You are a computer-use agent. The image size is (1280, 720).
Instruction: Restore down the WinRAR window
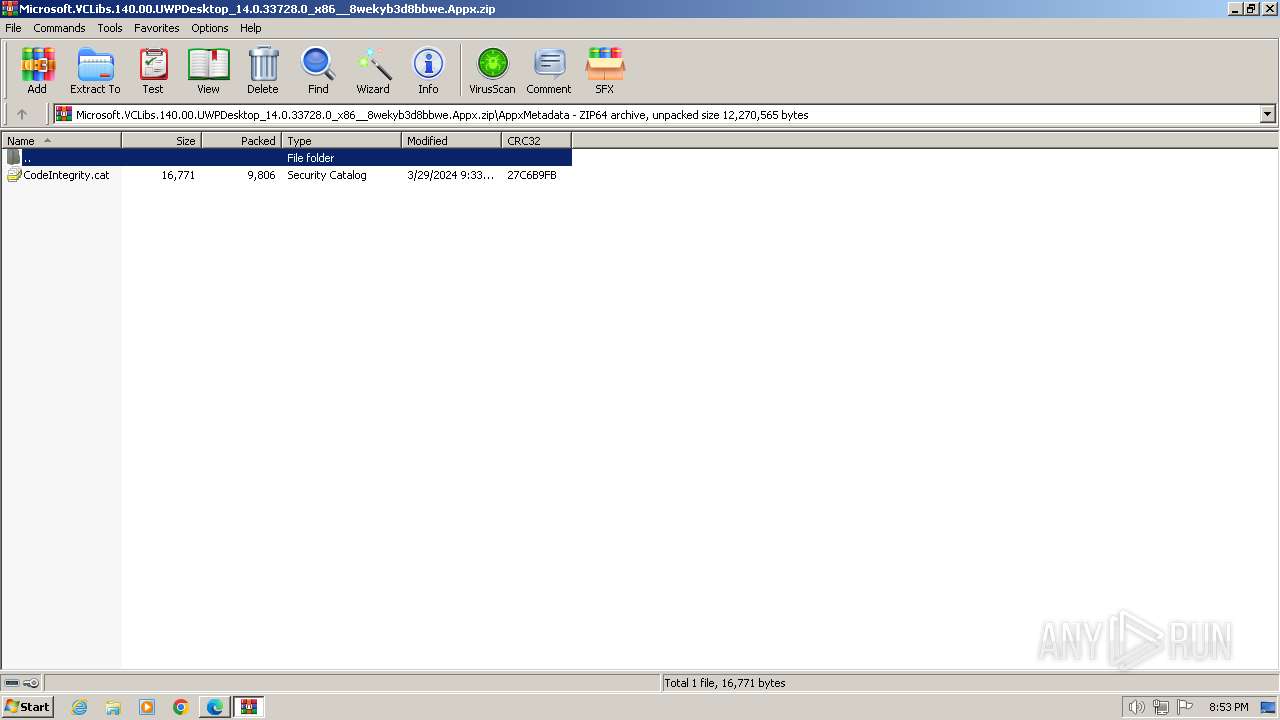1250,9
